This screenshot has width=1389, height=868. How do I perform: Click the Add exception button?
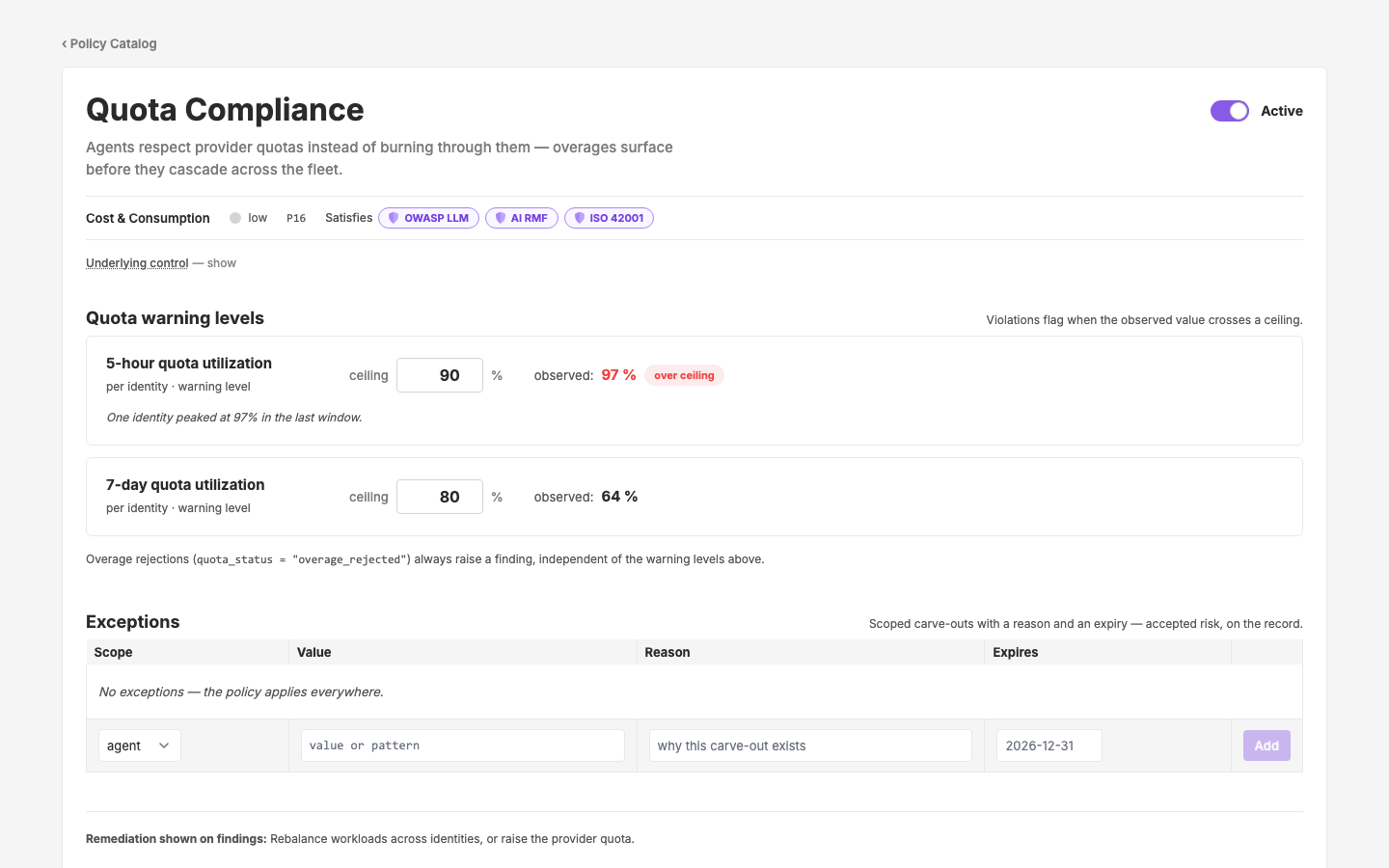(x=1266, y=746)
